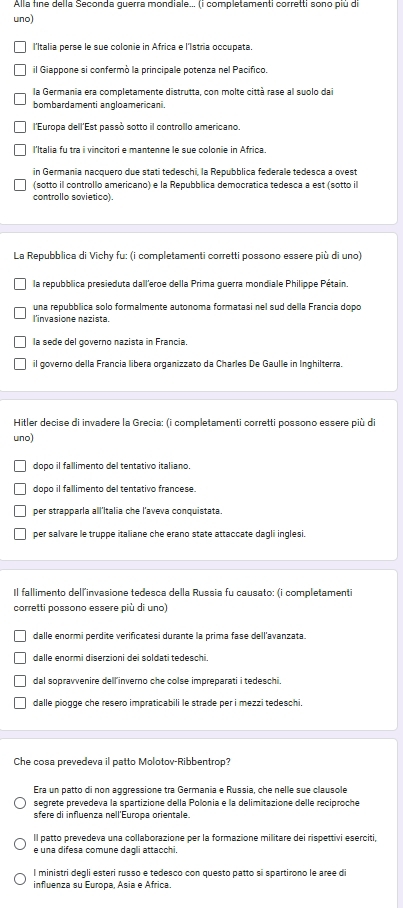Tick 'dalle enormi diserzioni dei soldati tedeschi'
The height and width of the screenshot is (908, 403).
pyautogui.click(x=20, y=658)
